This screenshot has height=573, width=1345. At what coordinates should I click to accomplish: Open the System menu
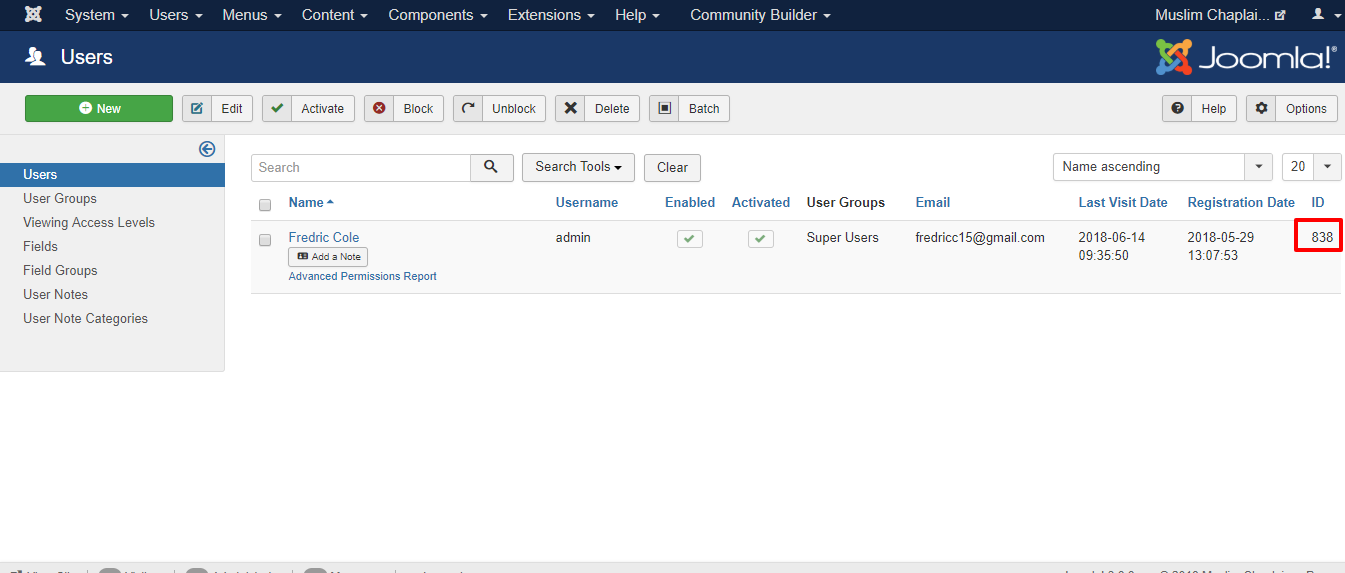coord(97,15)
